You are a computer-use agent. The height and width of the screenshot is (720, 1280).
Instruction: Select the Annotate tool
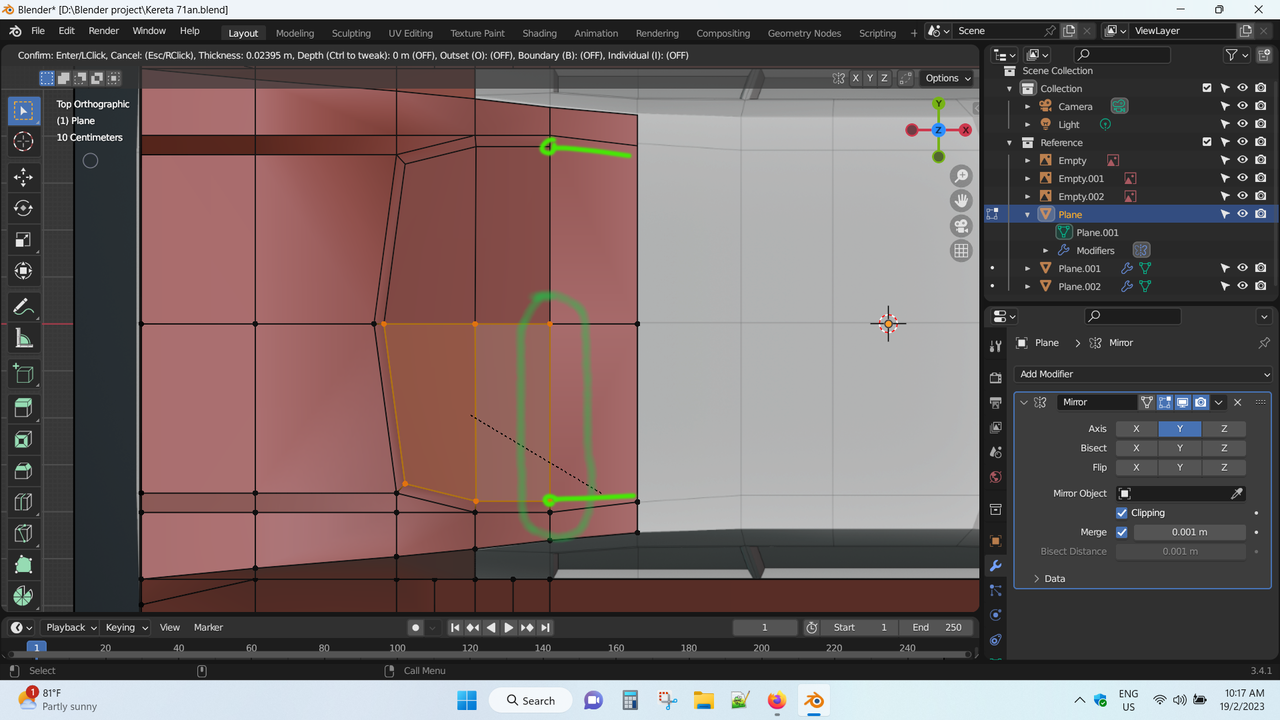23,307
